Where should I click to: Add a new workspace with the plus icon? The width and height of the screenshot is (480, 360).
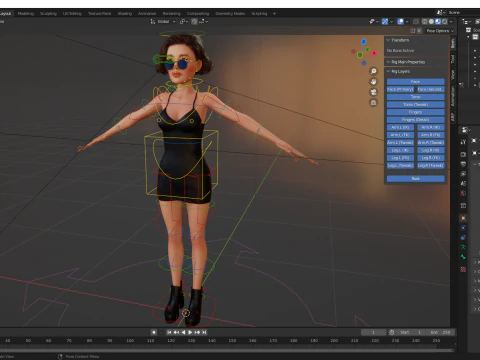click(274, 14)
